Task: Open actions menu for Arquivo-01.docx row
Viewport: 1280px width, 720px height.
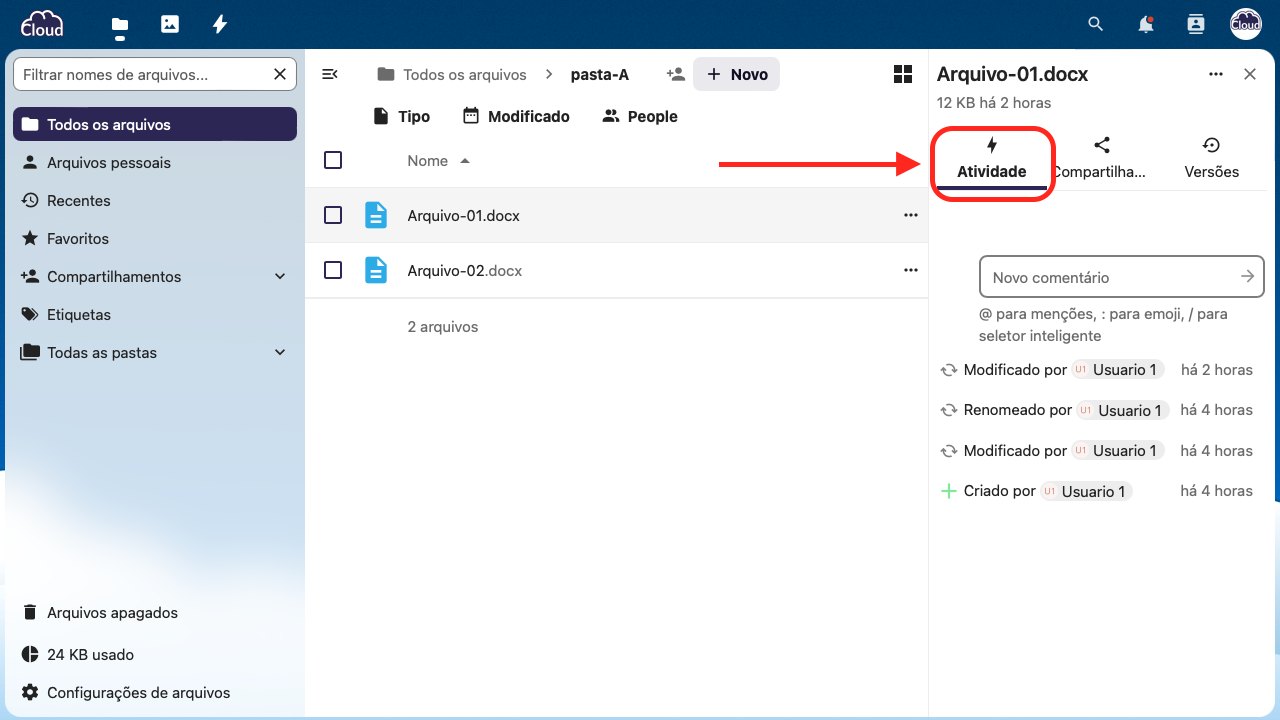Action: coord(910,215)
